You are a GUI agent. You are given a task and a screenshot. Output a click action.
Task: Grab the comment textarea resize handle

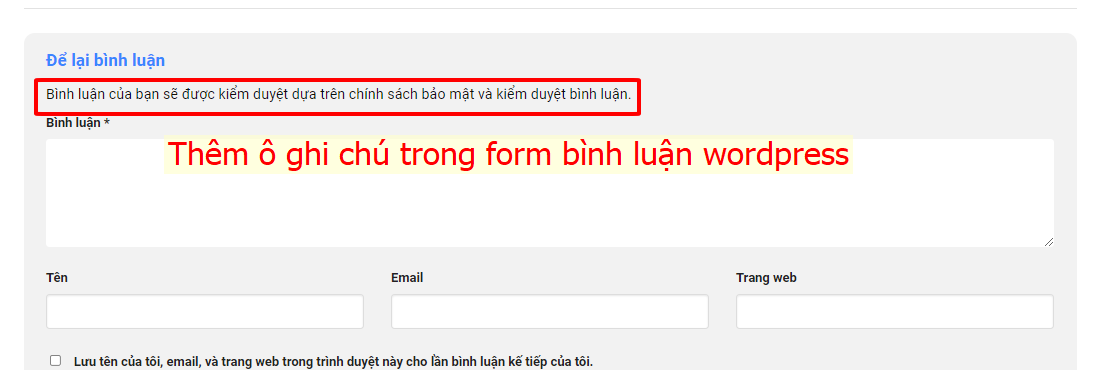coord(1048,242)
